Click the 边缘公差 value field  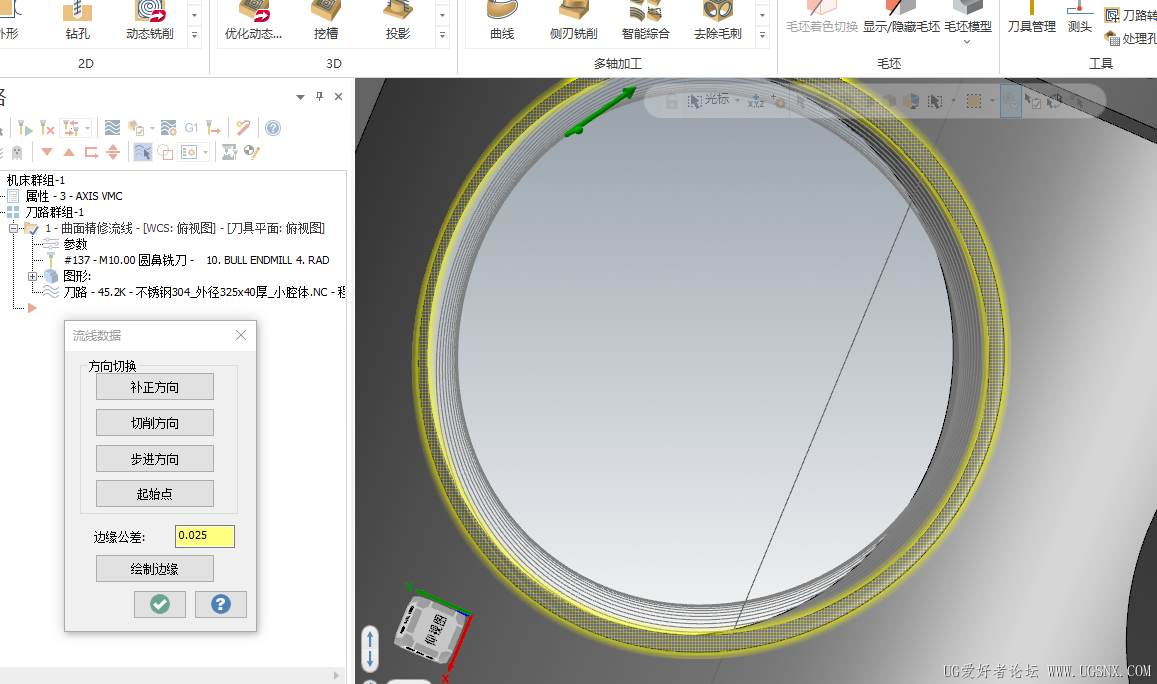[205, 536]
